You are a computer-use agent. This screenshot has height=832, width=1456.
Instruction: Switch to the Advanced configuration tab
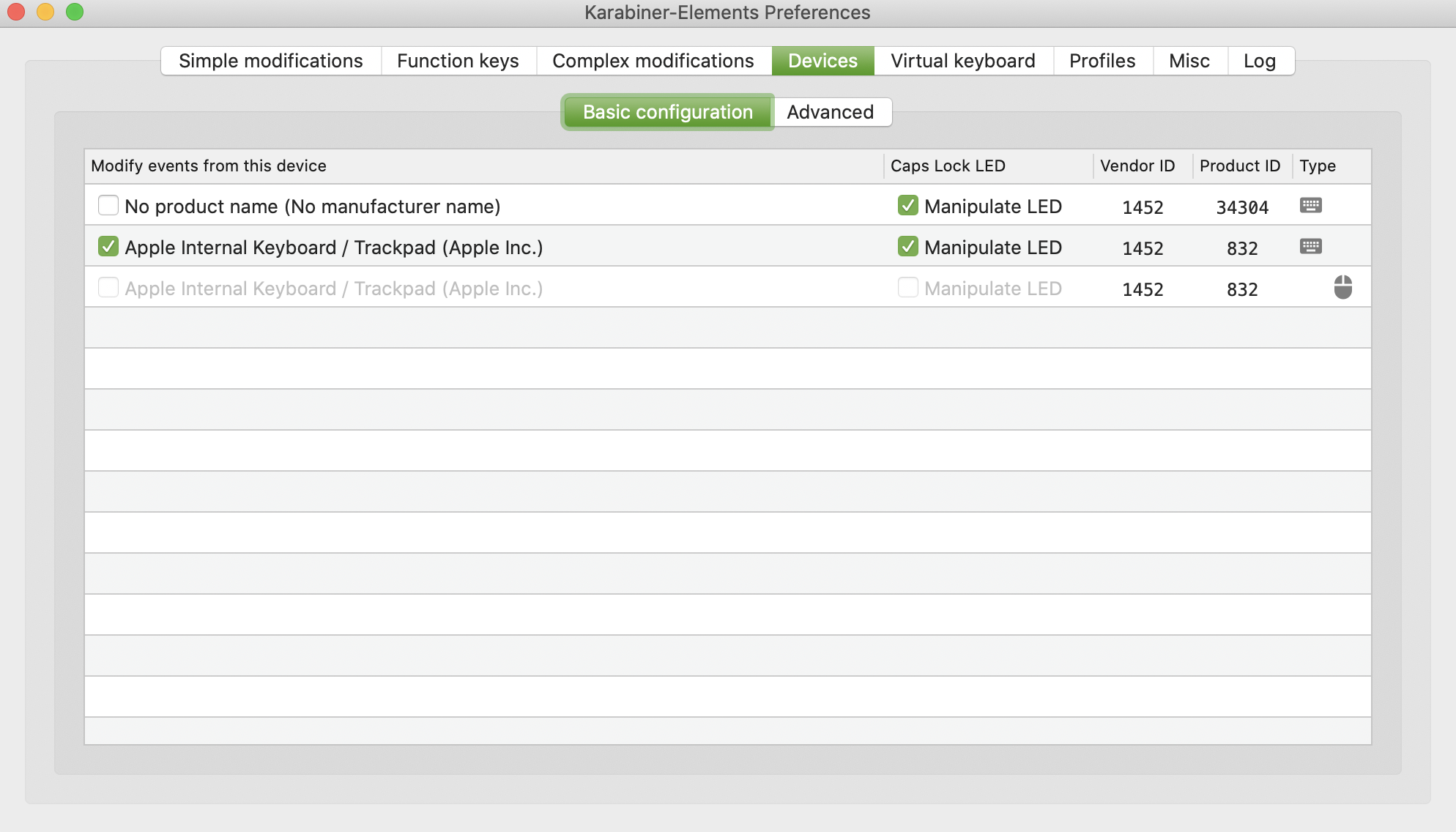[x=831, y=111]
